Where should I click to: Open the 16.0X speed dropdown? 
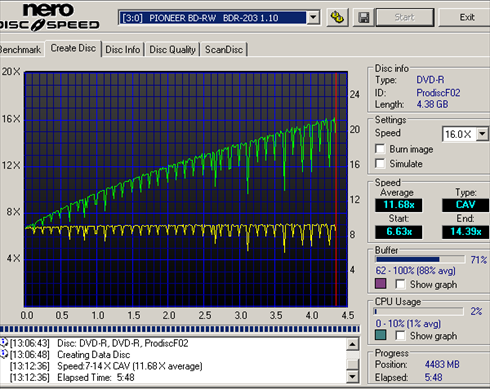[x=482, y=134]
